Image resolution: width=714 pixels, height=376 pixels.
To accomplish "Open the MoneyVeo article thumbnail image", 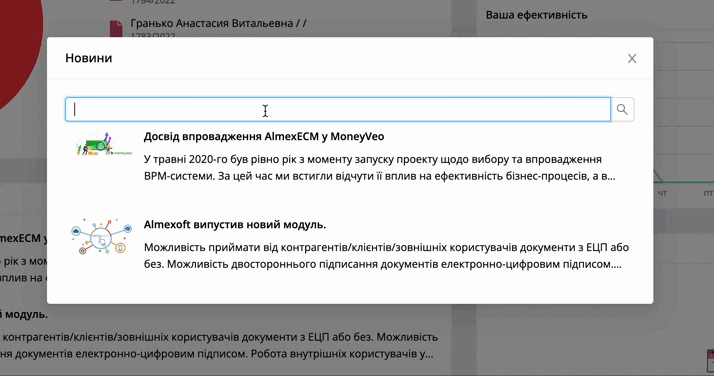I will pos(103,144).
